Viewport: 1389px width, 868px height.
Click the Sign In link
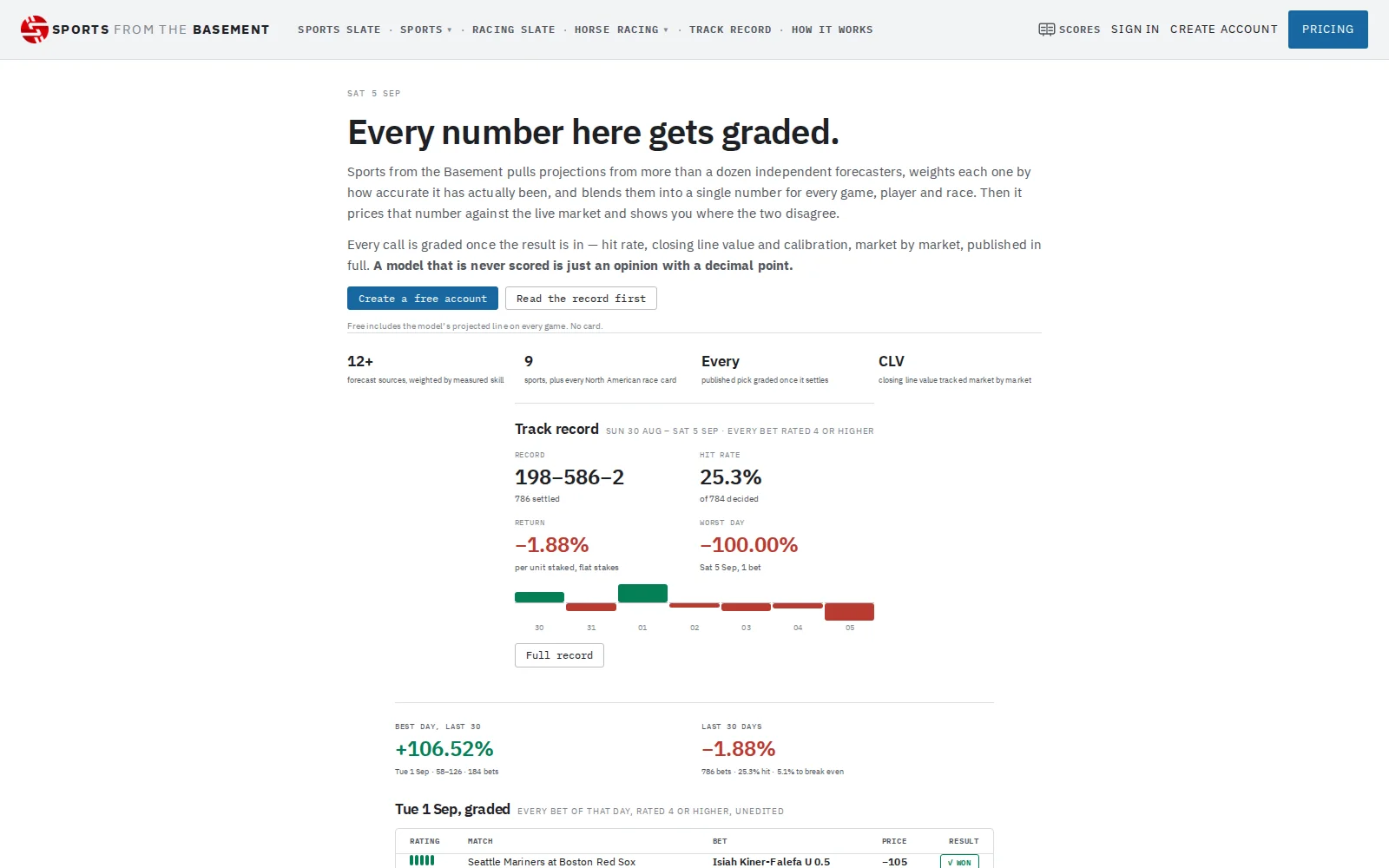coord(1135,30)
